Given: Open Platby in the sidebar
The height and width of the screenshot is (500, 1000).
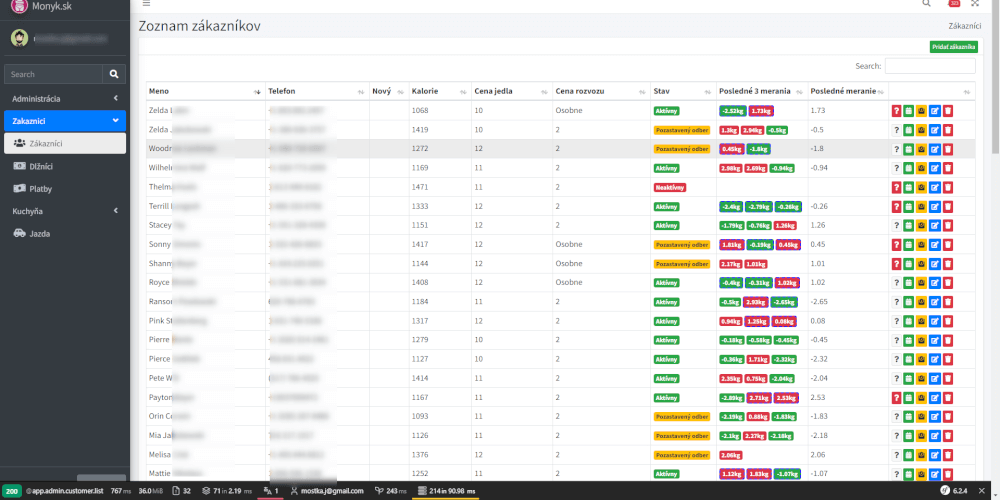Looking at the screenshot, I should click(40, 188).
